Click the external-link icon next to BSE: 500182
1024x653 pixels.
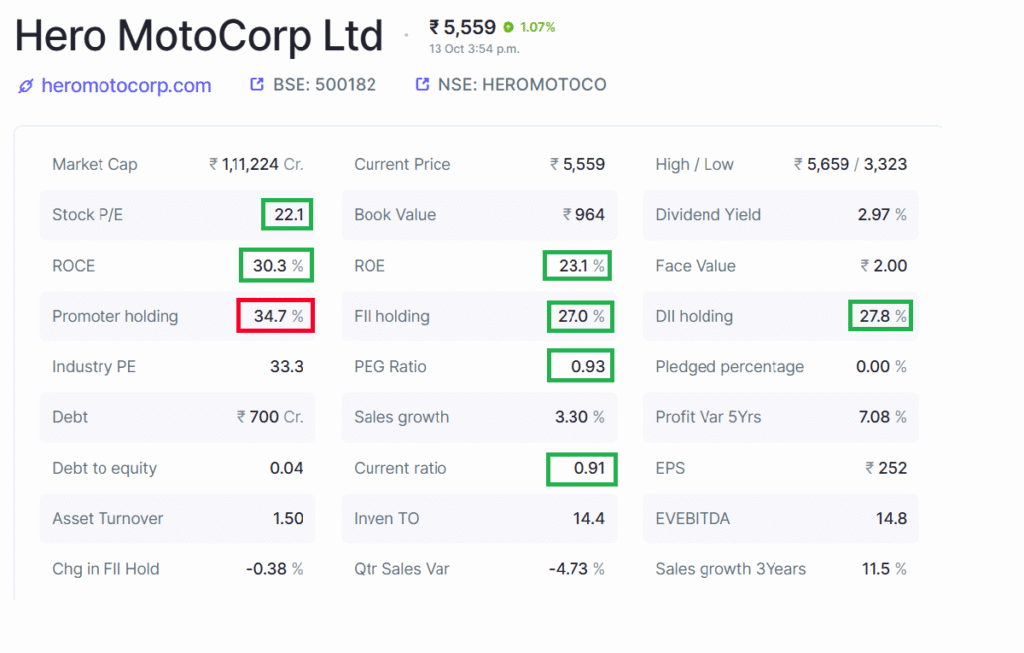pos(256,84)
